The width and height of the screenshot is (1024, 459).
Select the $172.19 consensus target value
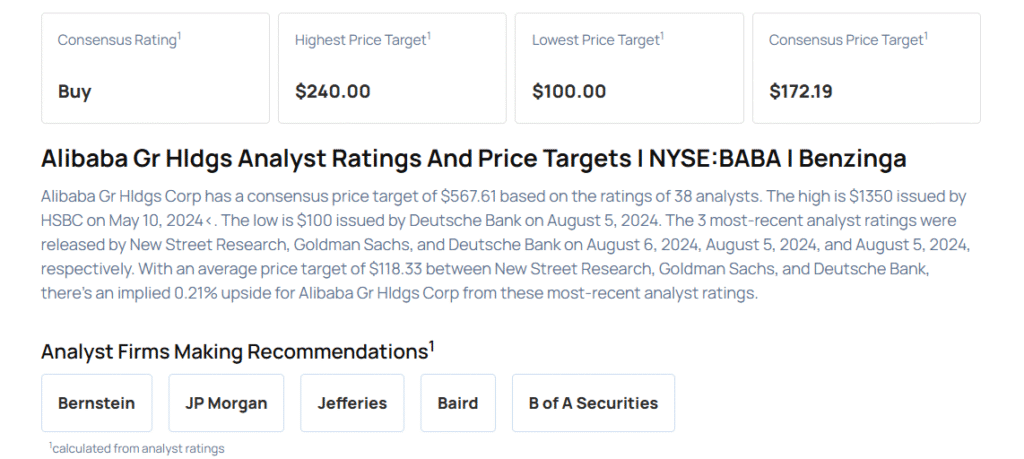801,91
